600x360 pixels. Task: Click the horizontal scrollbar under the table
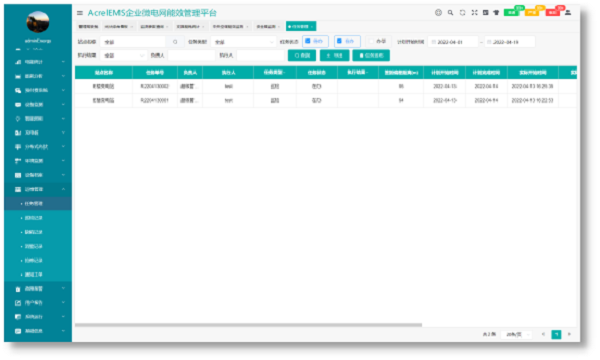pos(248,325)
